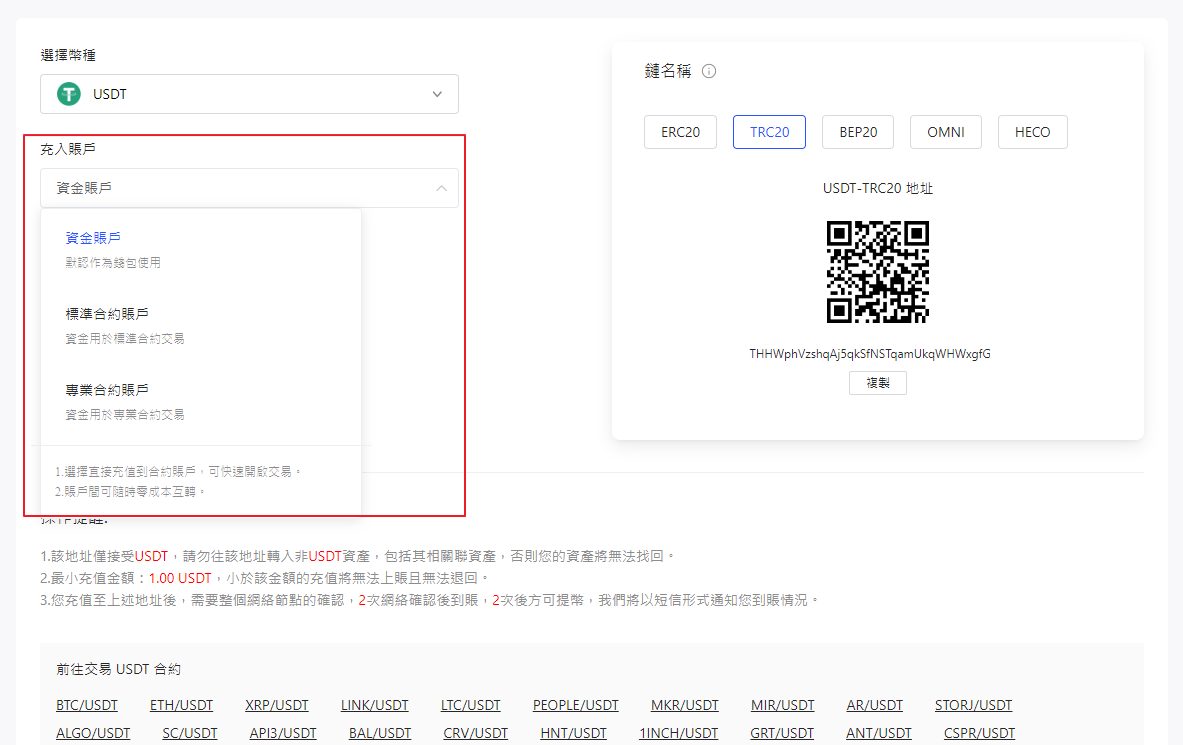
Task: Select 資金賬戶 option in the list
Action: click(93, 238)
